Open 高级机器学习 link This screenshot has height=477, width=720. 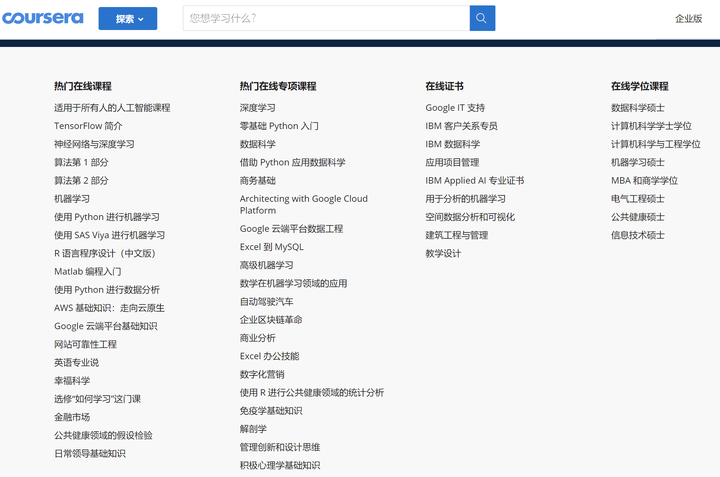(x=266, y=265)
